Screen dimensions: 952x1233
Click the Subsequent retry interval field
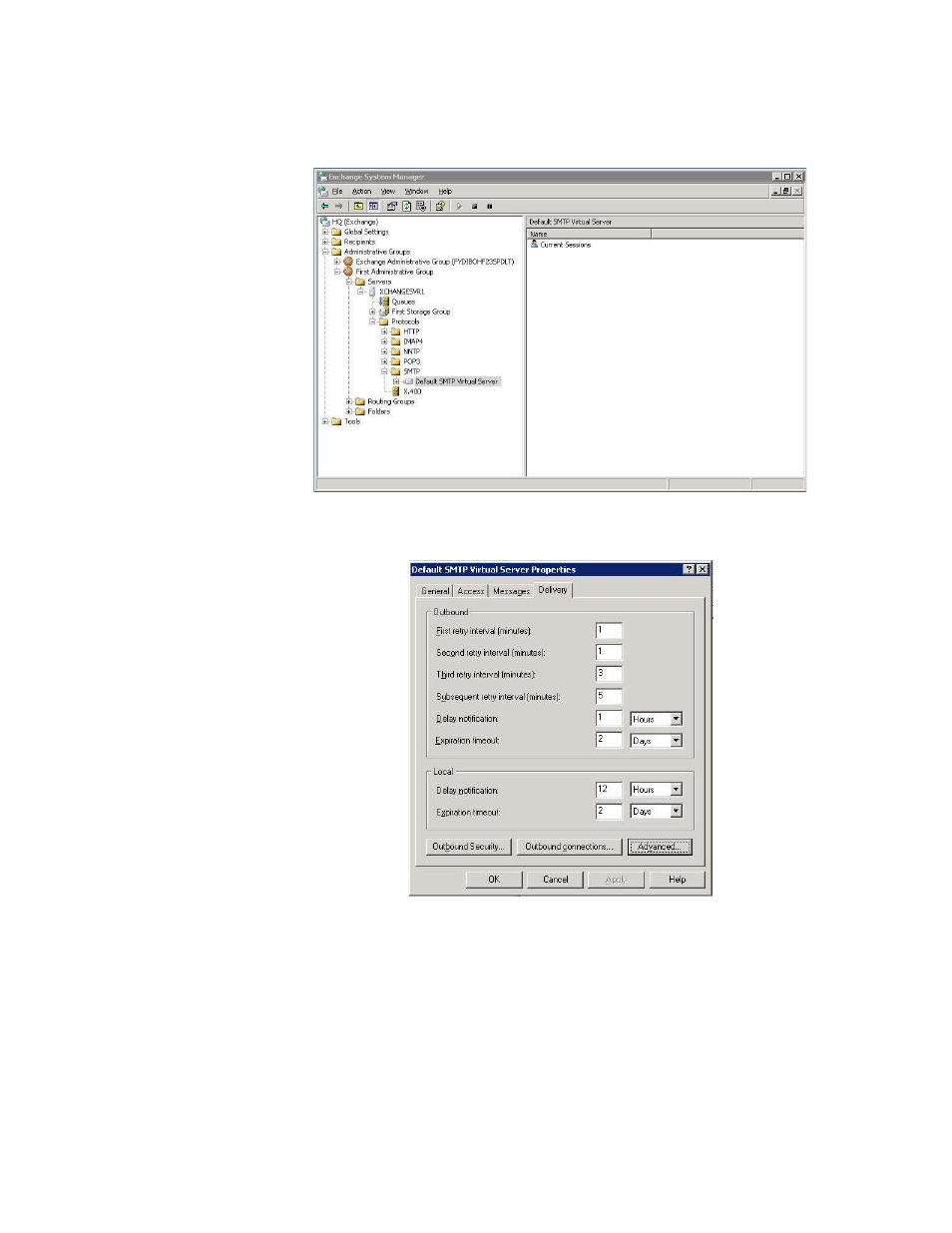click(x=609, y=696)
